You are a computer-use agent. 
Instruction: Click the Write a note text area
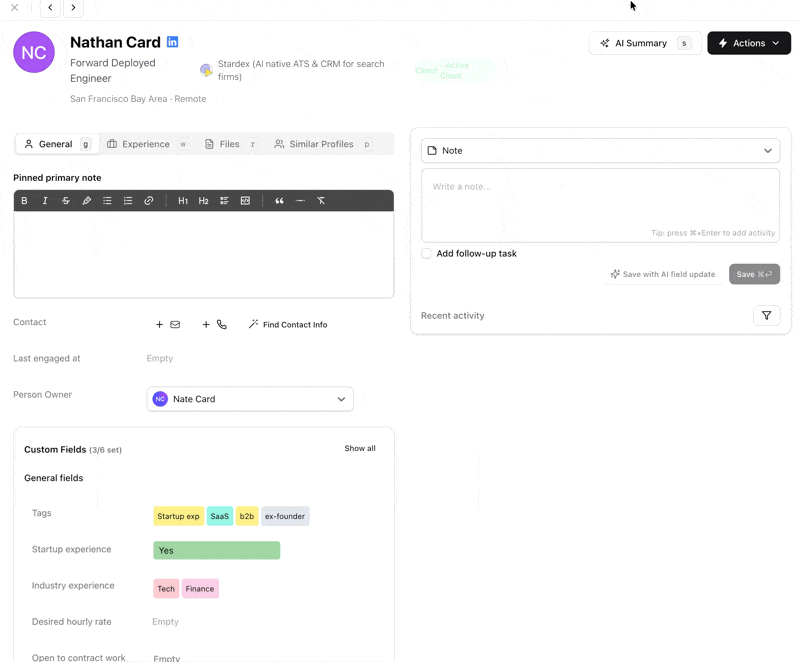click(600, 206)
